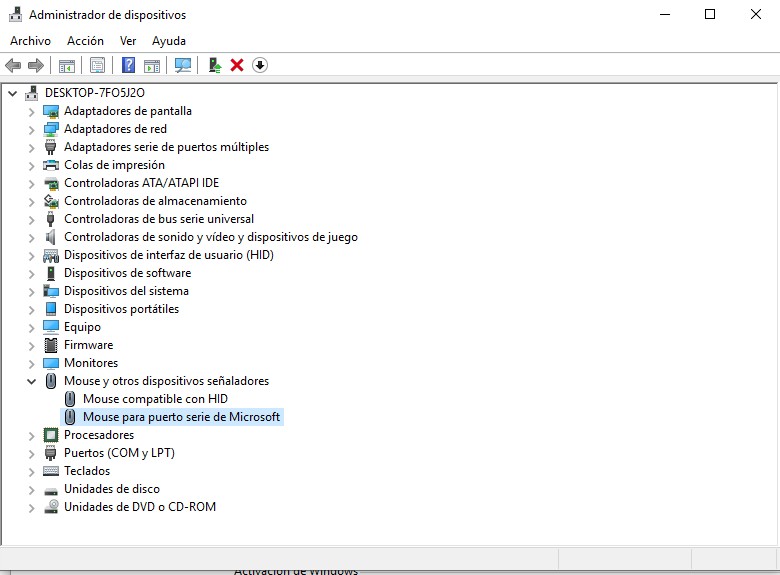This screenshot has width=780, height=575.
Task: Select the Teclados category
Action: click(x=87, y=471)
